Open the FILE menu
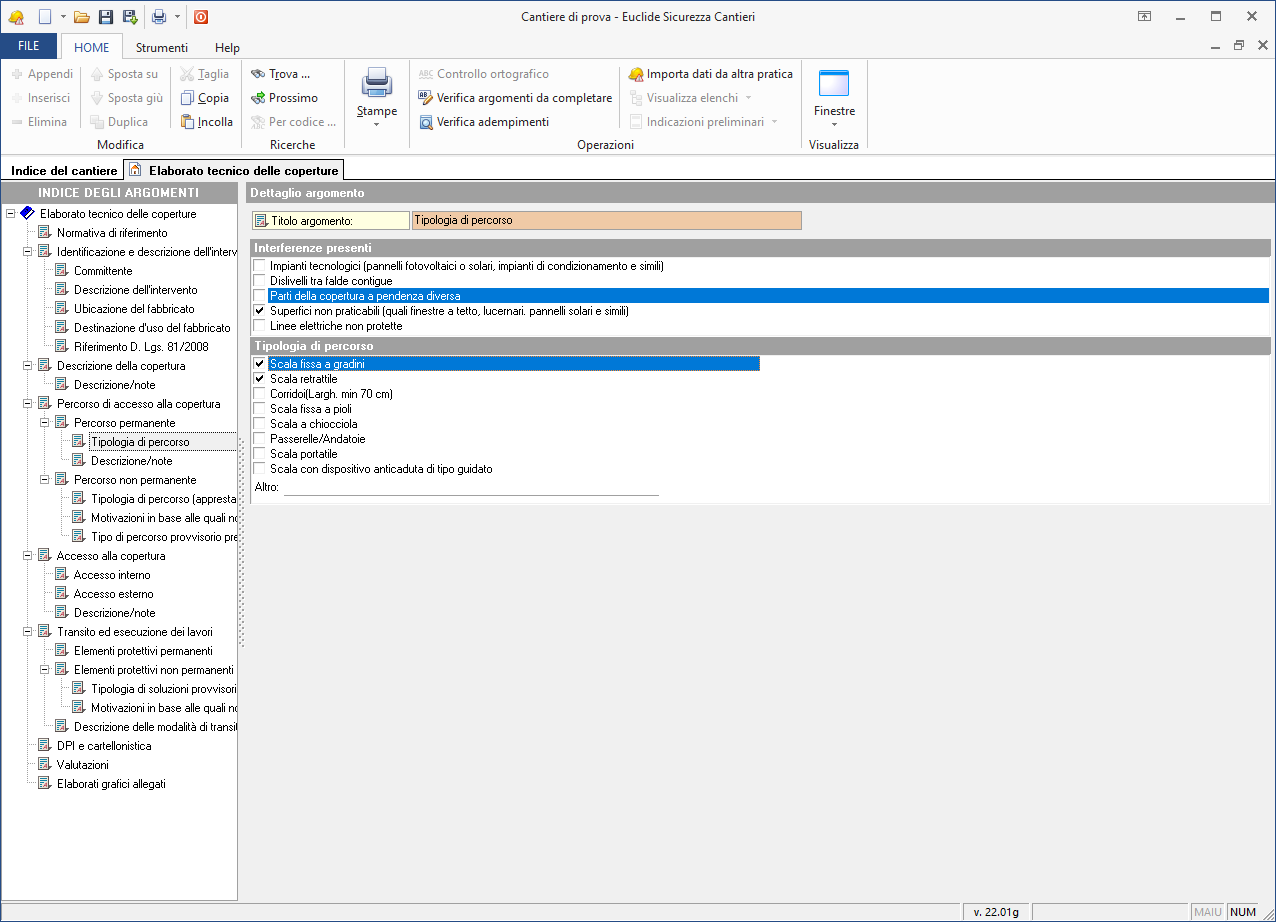 pyautogui.click(x=29, y=47)
